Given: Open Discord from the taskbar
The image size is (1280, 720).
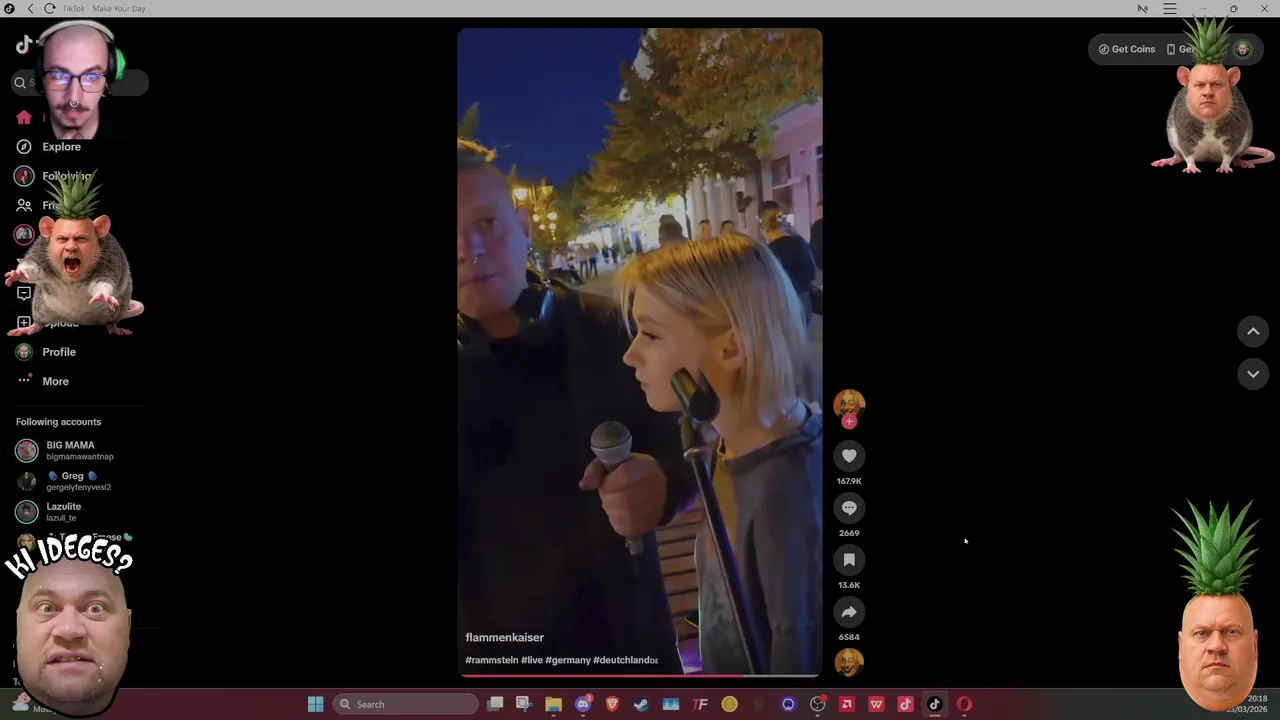Looking at the screenshot, I should click(583, 704).
